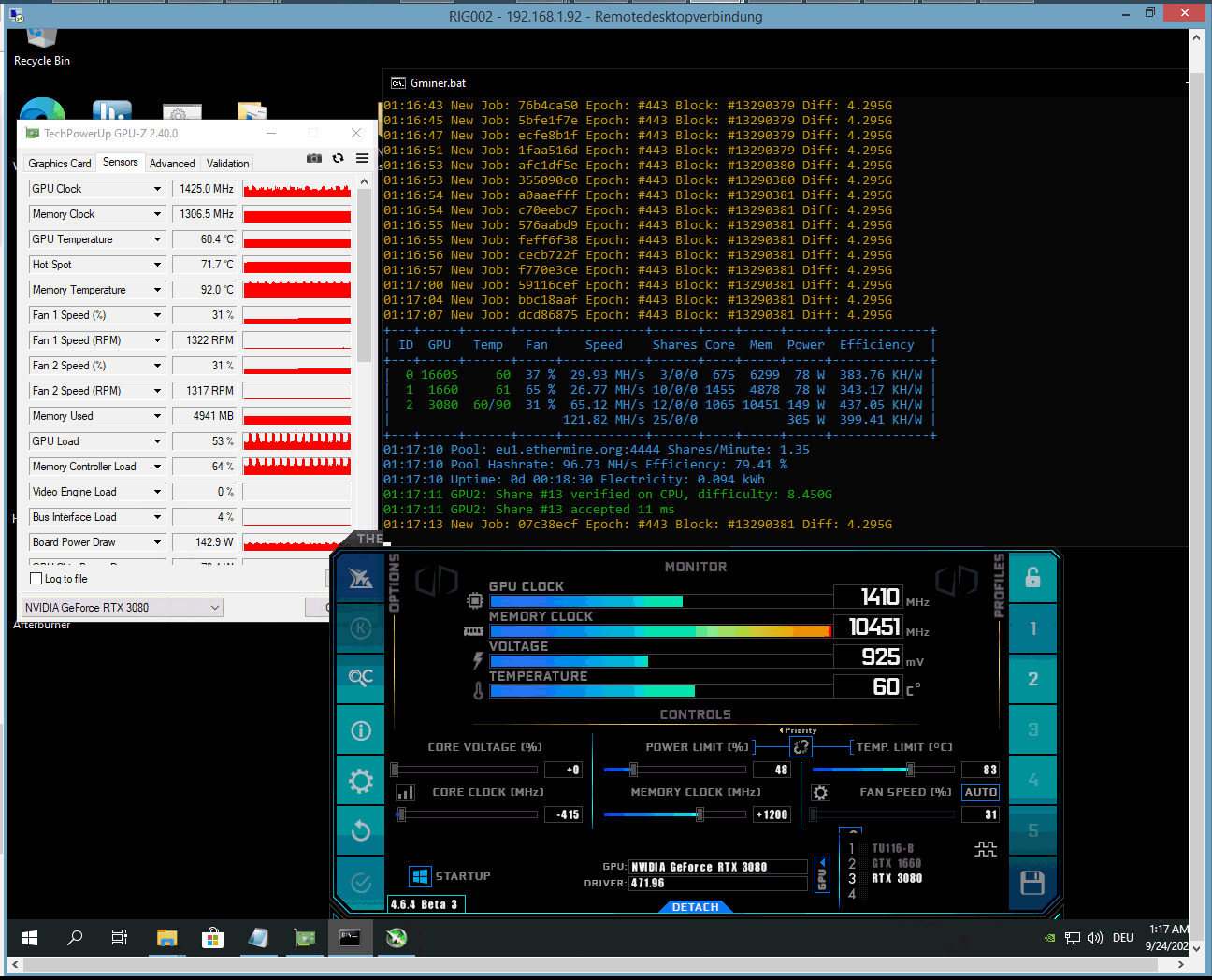Image resolution: width=1212 pixels, height=980 pixels.
Task: Click the GPU-Z sensors vertical scrollbar
Action: pyautogui.click(x=365, y=275)
